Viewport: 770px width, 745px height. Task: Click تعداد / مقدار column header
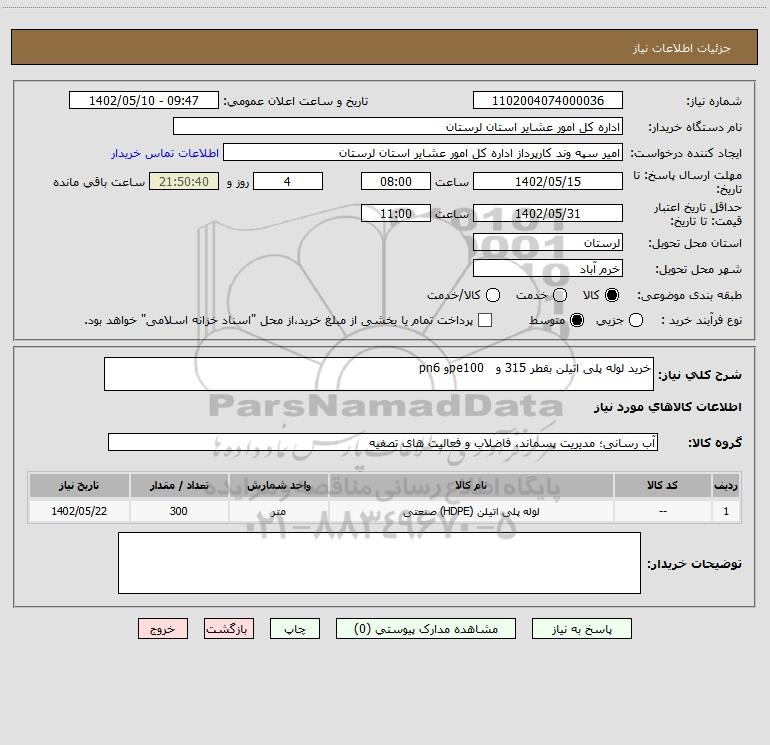click(x=179, y=485)
